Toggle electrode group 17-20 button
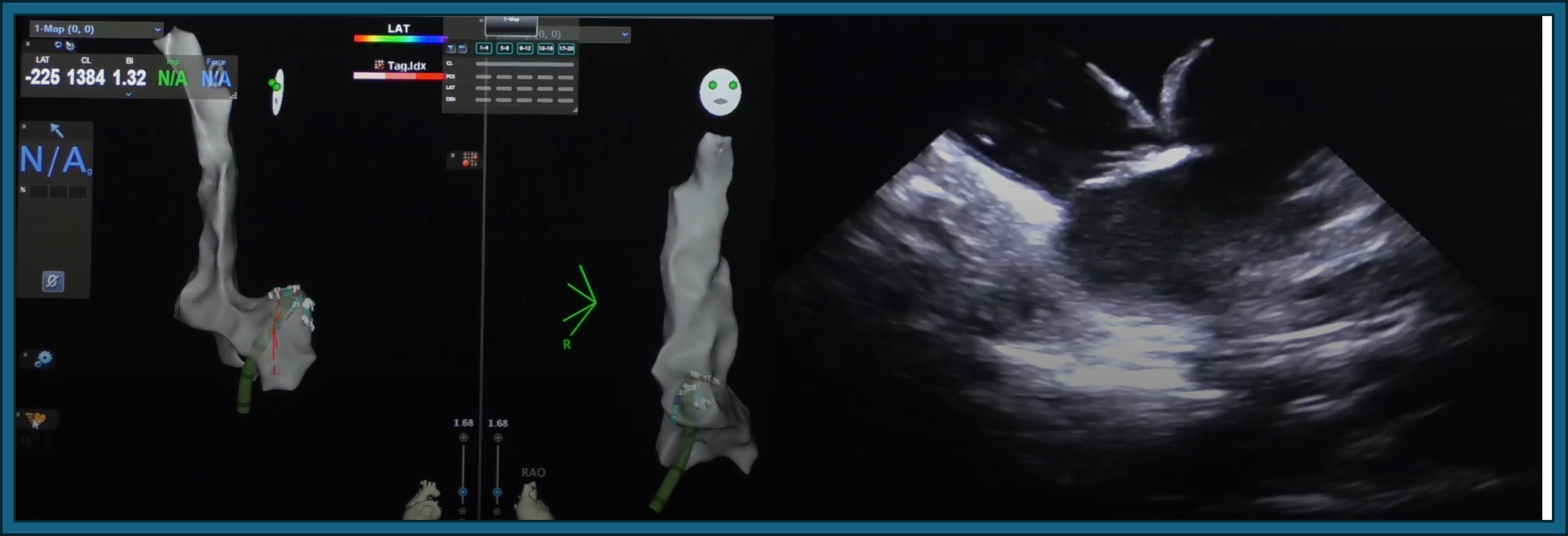Image resolution: width=1568 pixels, height=536 pixels. click(566, 48)
